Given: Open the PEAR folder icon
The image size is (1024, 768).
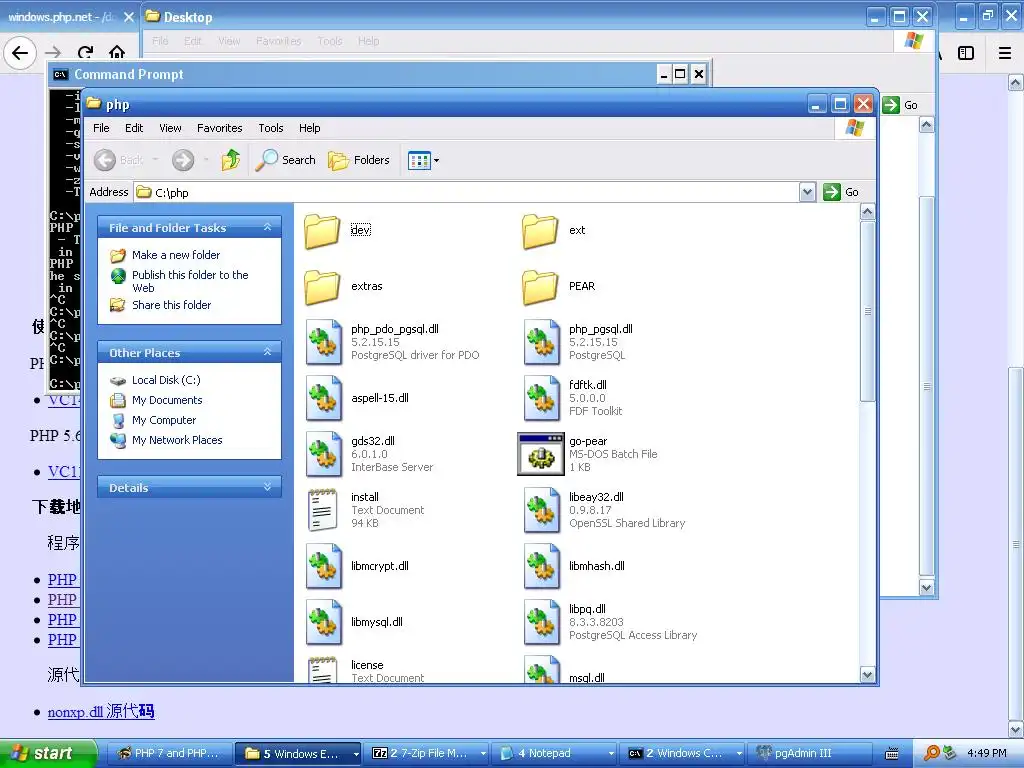Looking at the screenshot, I should (540, 287).
